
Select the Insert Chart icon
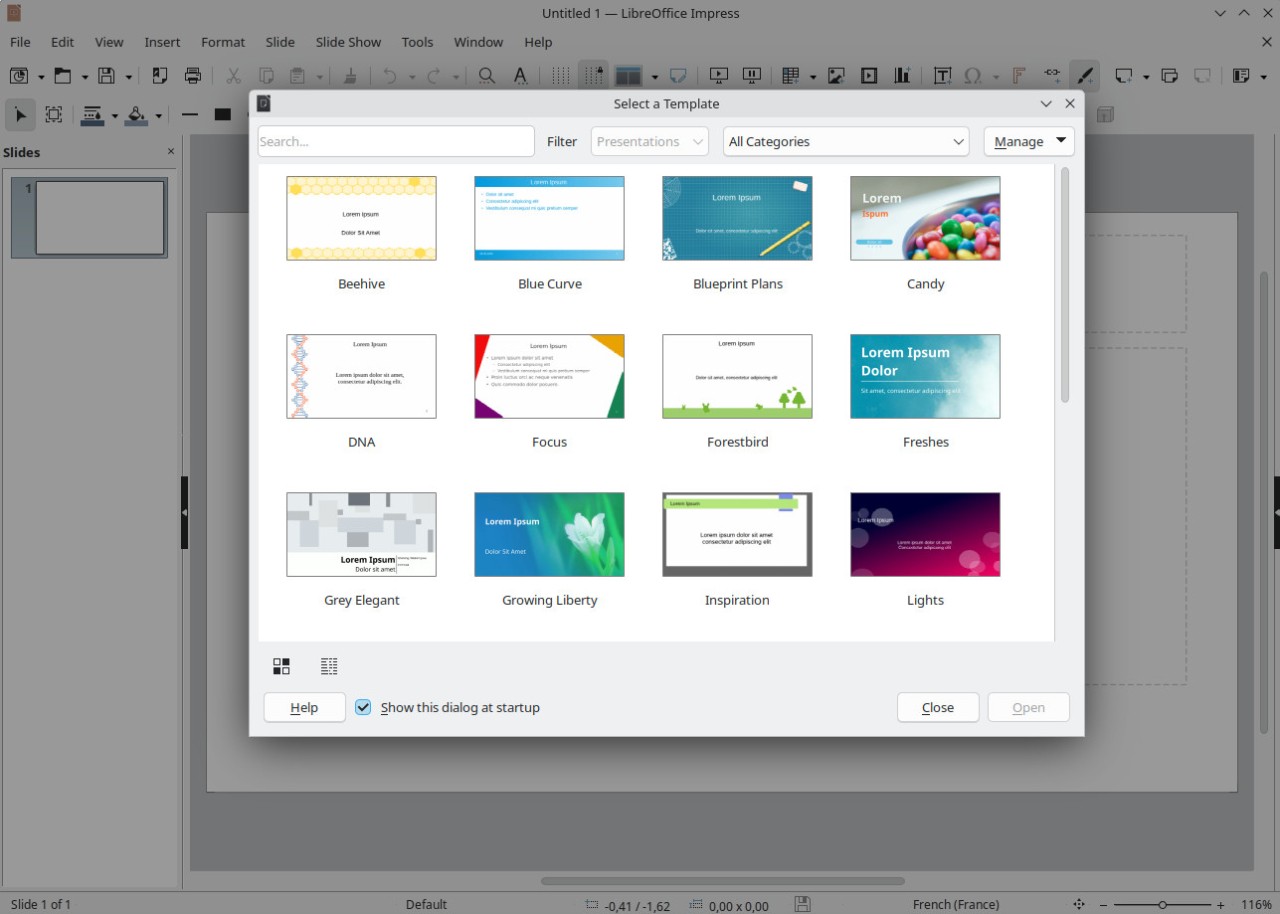(x=901, y=75)
